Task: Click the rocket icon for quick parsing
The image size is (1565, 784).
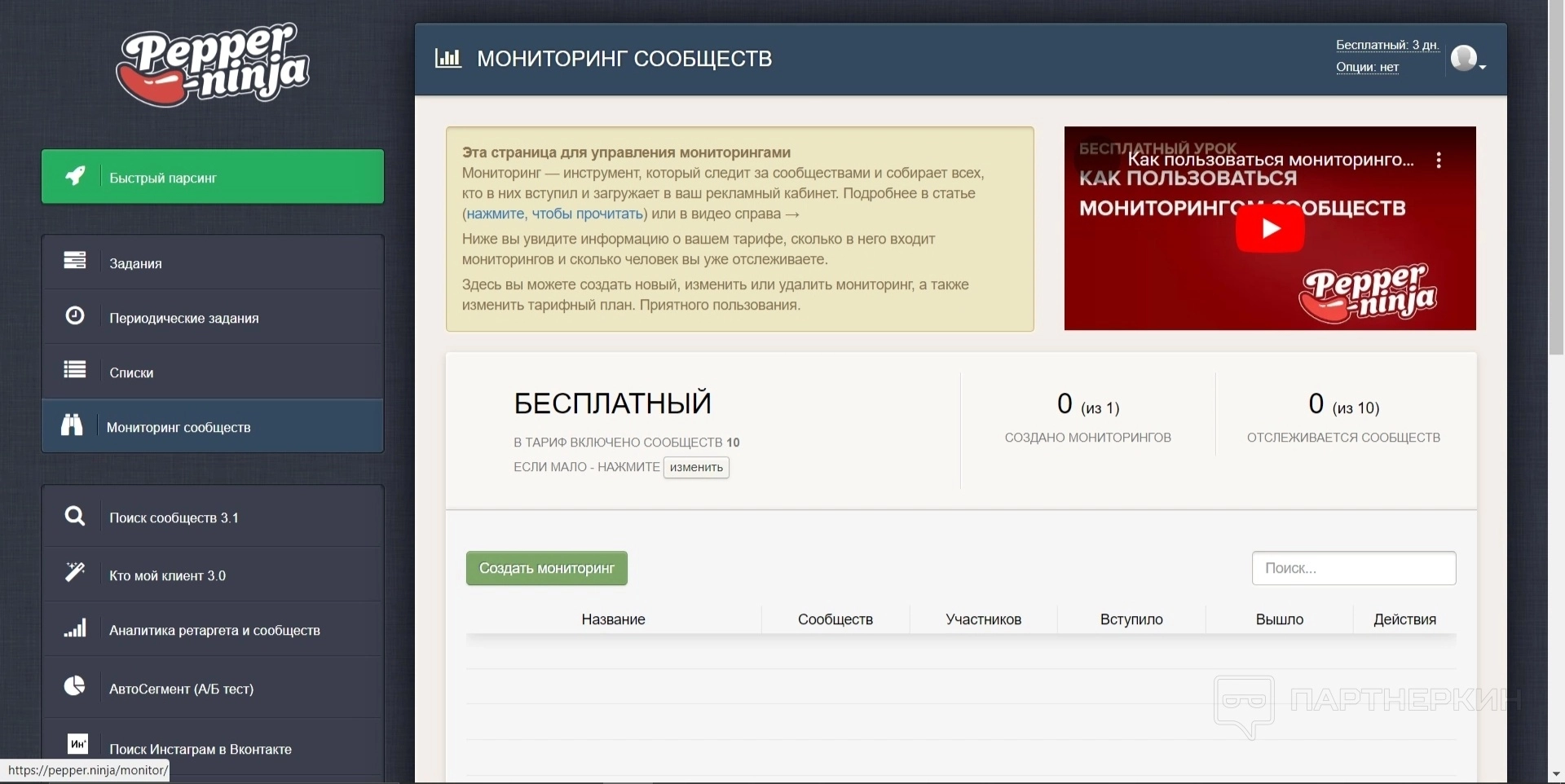Action: pos(75,176)
